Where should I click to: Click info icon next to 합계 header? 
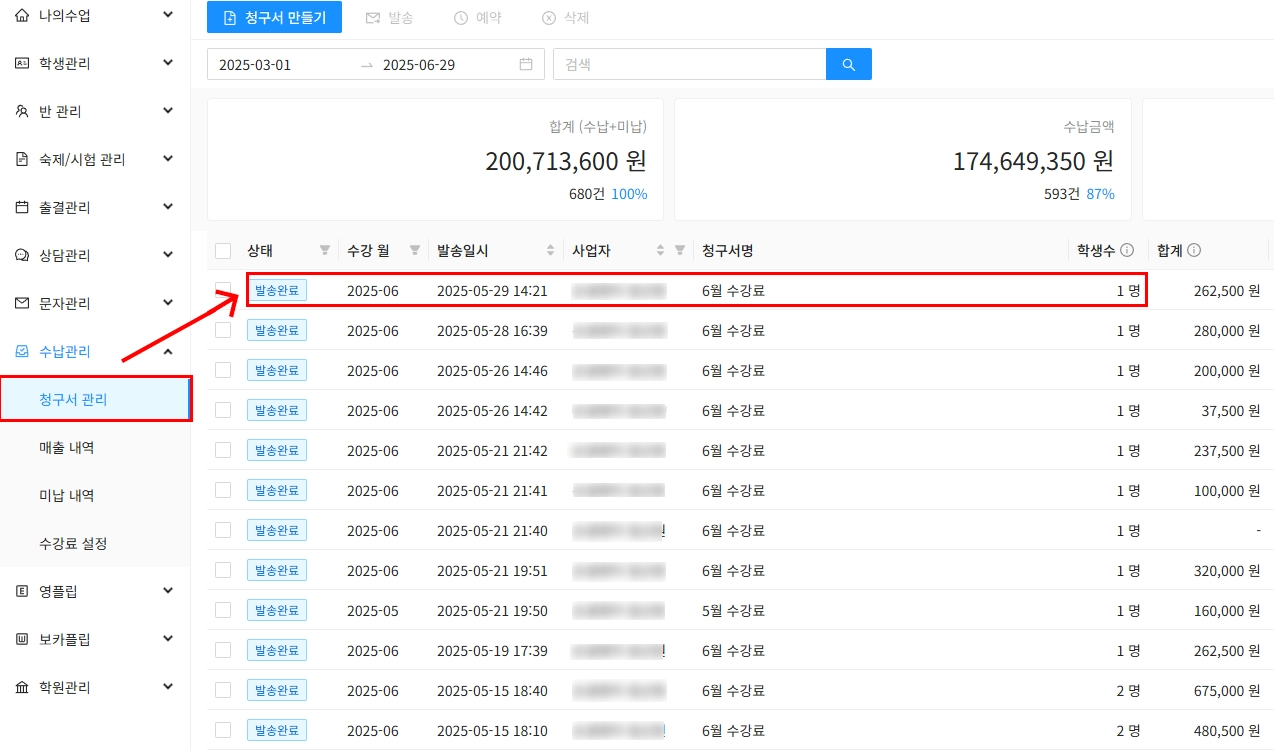coord(1193,250)
